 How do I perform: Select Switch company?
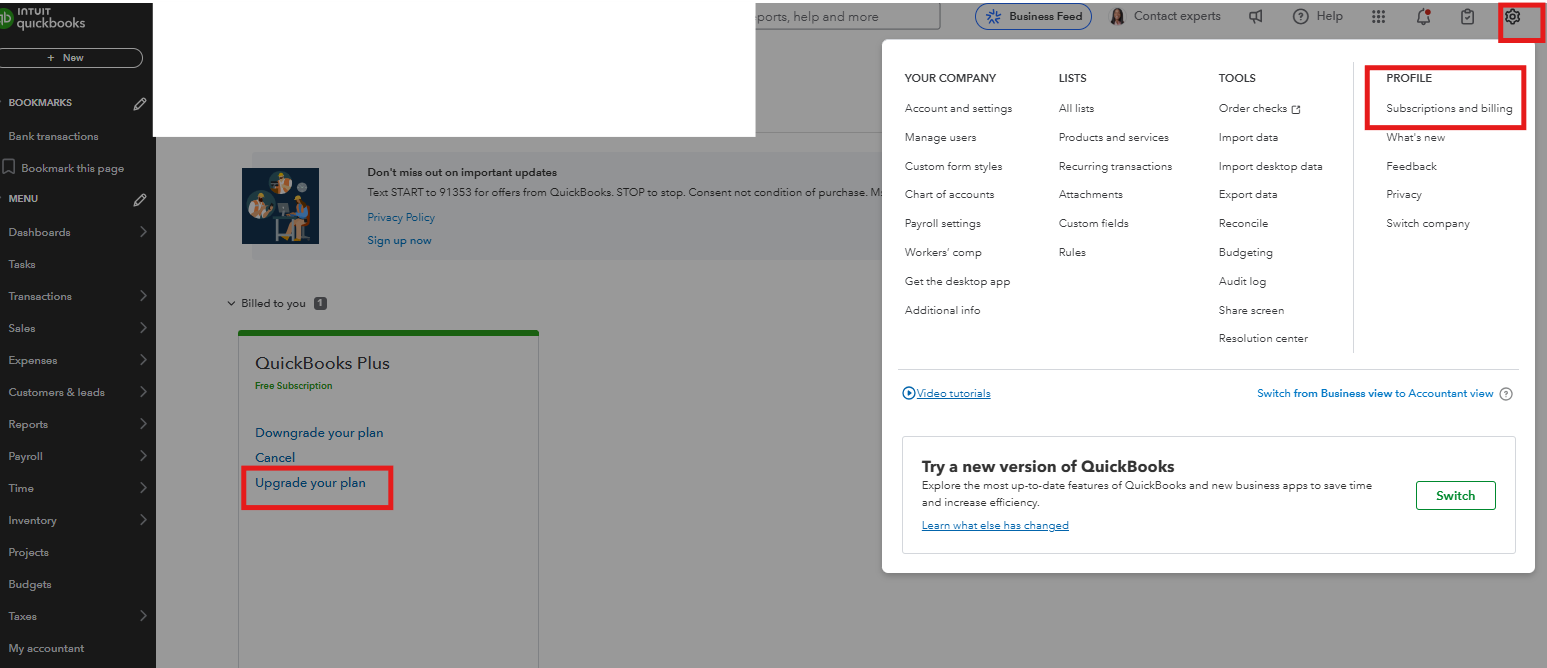click(1428, 224)
